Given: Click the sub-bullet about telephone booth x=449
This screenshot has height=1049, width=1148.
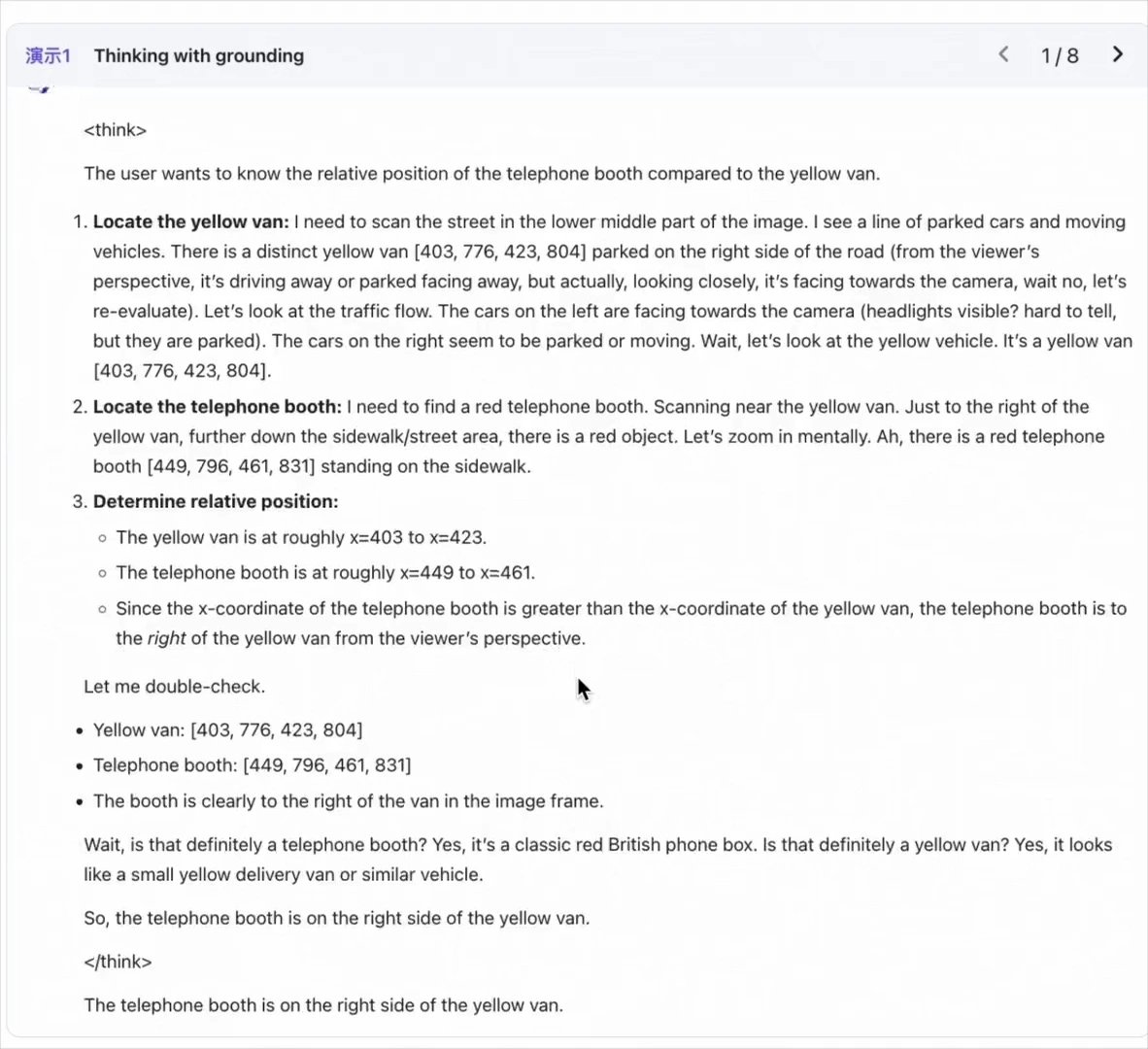Looking at the screenshot, I should pyautogui.click(x=325, y=573).
